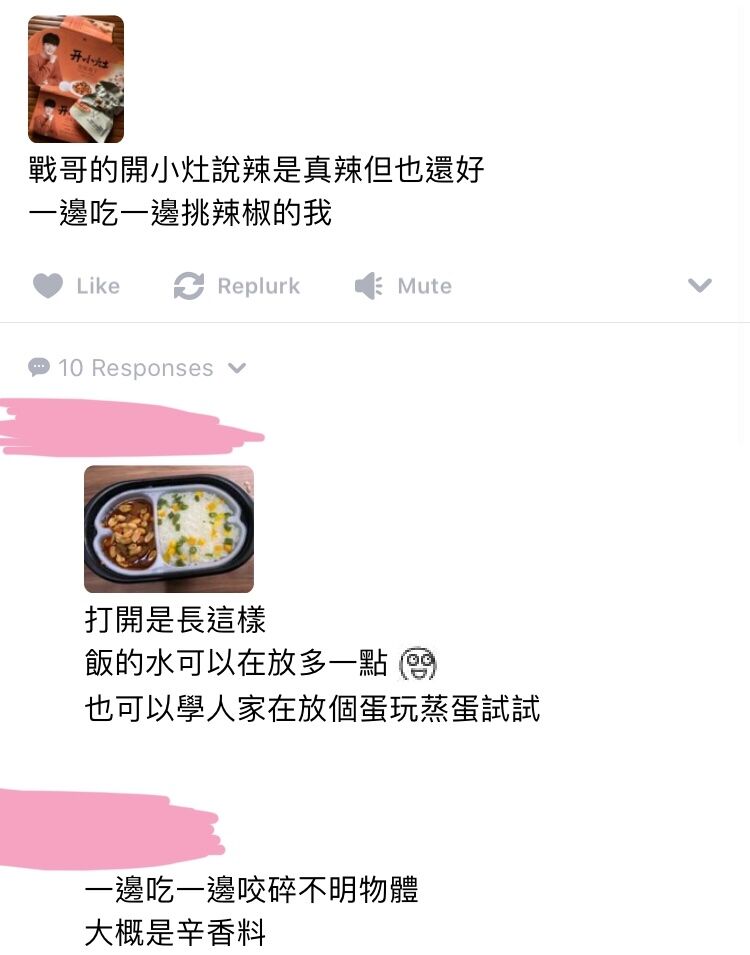The image size is (750, 955).
Task: Click the plurk text about 戰哥的開小灶
Action: click(x=256, y=169)
